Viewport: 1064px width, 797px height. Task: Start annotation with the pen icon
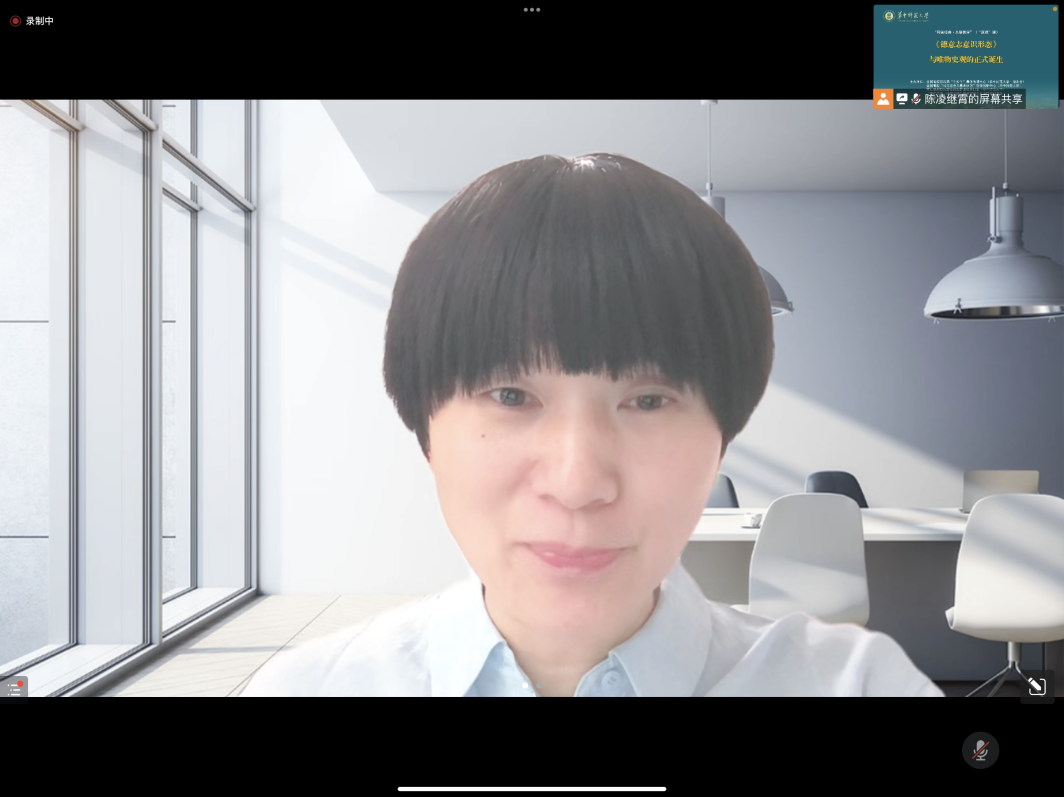[x=1037, y=686]
